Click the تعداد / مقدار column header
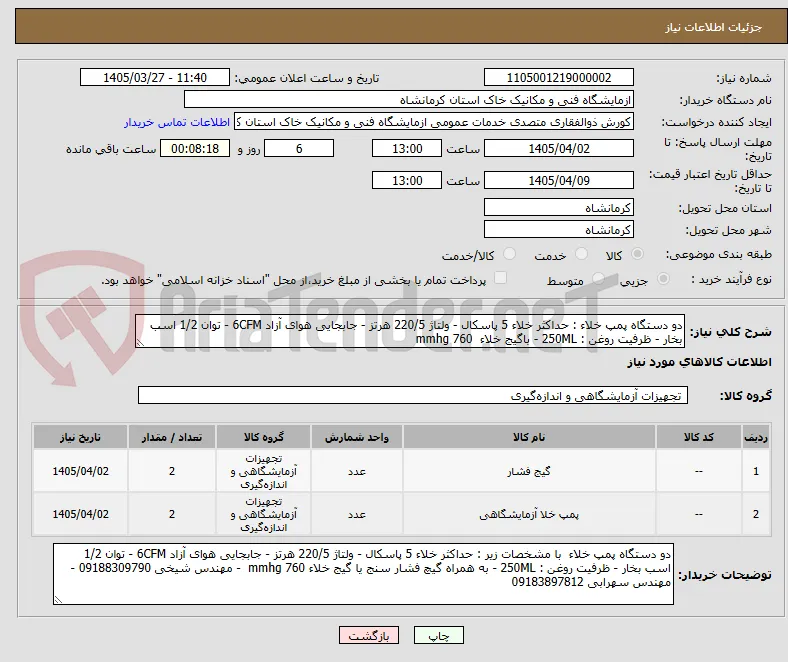The height and width of the screenshot is (662, 788). click(172, 437)
